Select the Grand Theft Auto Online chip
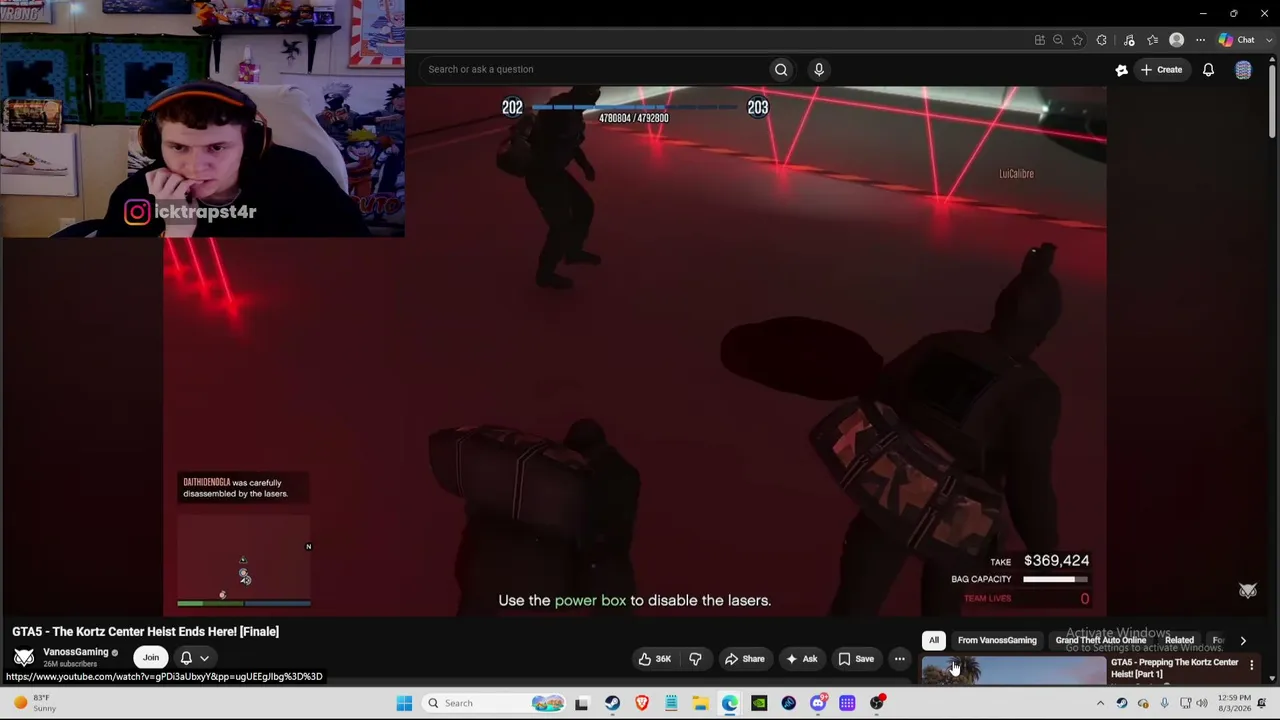Image resolution: width=1280 pixels, height=720 pixels. [x=1100, y=641]
